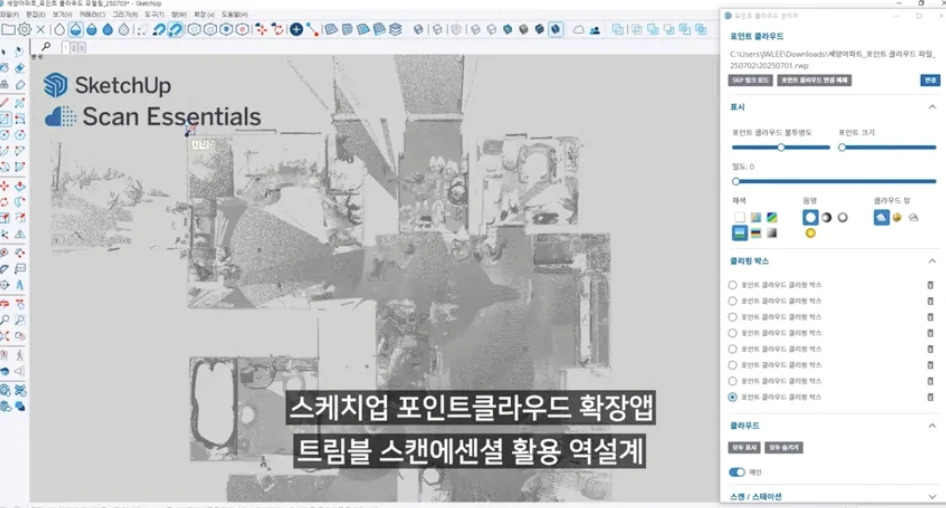Choose the Zoom magnifier tool in left toolbar
946x508 pixels.
(5, 320)
